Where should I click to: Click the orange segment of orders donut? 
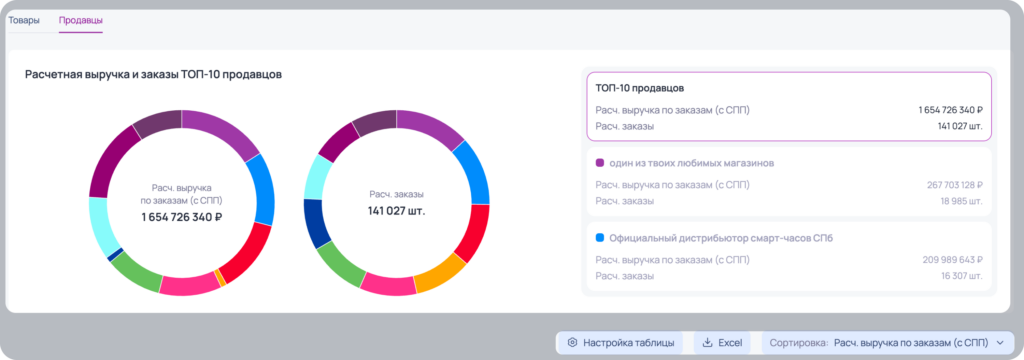pos(440,272)
